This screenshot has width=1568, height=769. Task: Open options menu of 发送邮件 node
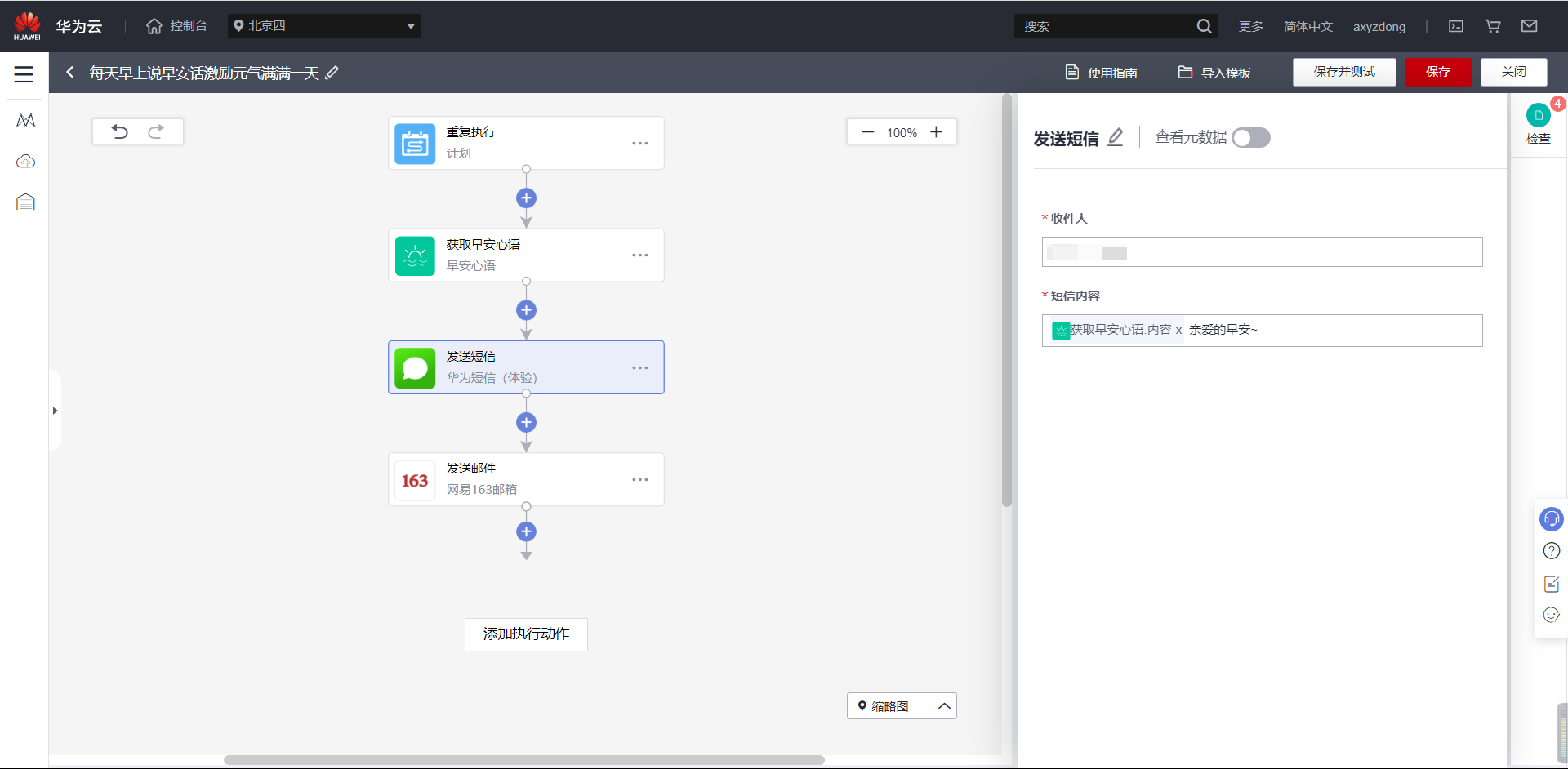coord(640,480)
